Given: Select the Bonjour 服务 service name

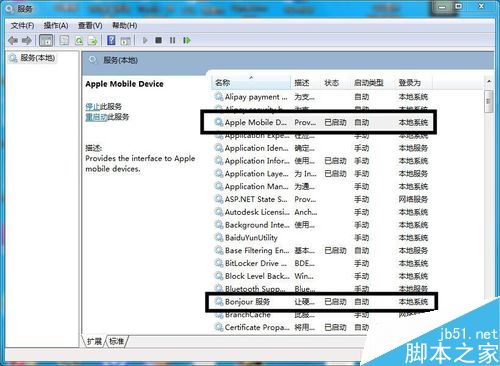Looking at the screenshot, I should pos(247,302).
